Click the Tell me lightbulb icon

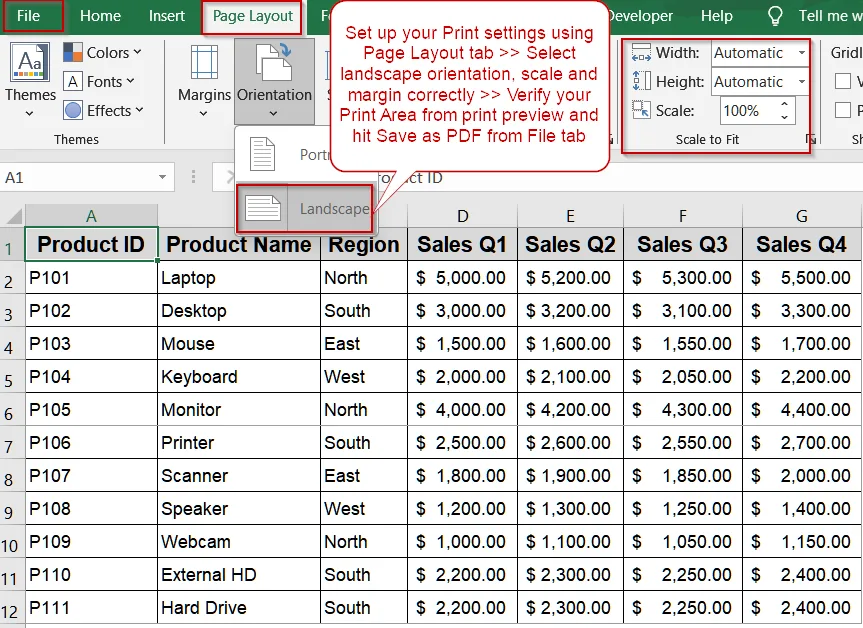tap(775, 16)
